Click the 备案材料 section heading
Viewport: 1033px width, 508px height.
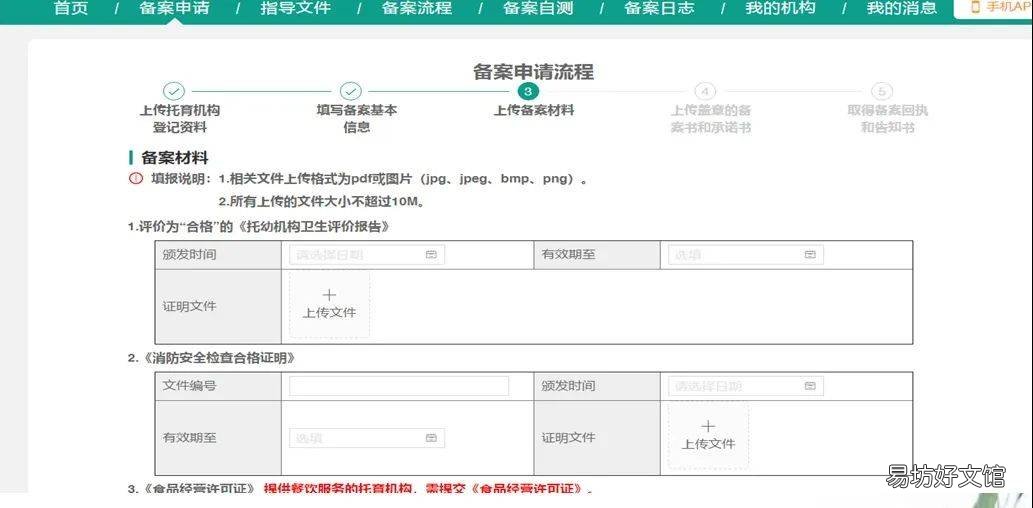point(175,158)
